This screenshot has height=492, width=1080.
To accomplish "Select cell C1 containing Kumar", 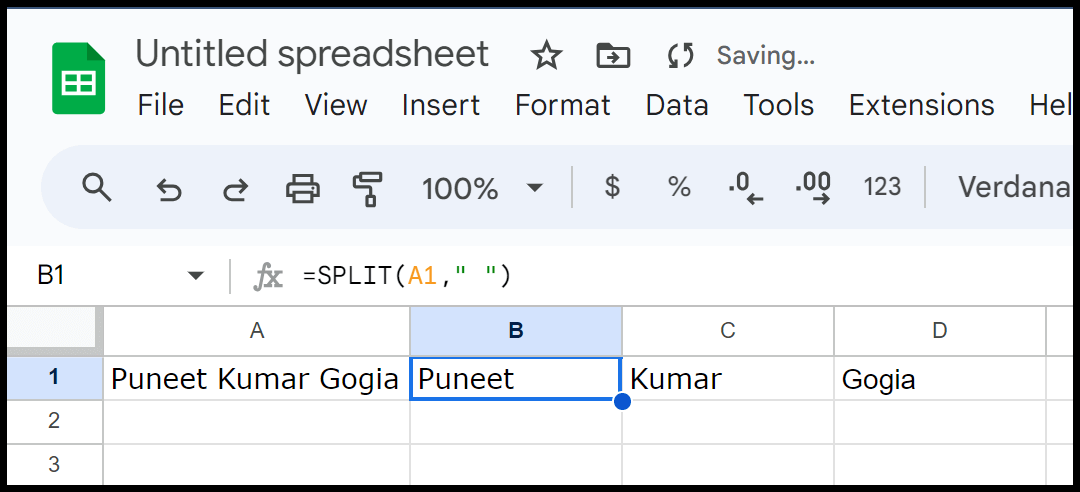I will pyautogui.click(x=728, y=379).
